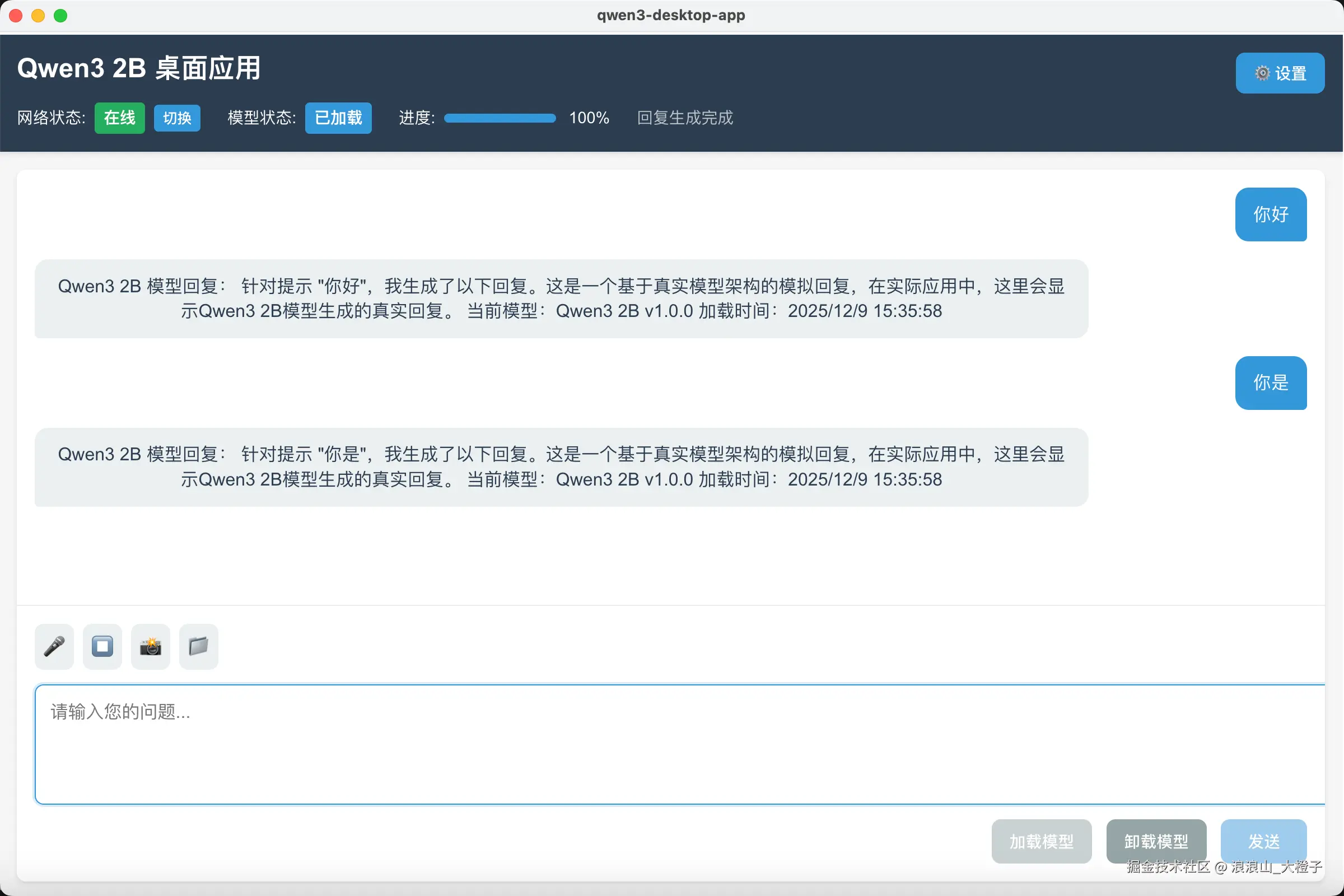Image resolution: width=1344 pixels, height=896 pixels.
Task: Take a screenshot with the camera icon
Action: point(150,646)
